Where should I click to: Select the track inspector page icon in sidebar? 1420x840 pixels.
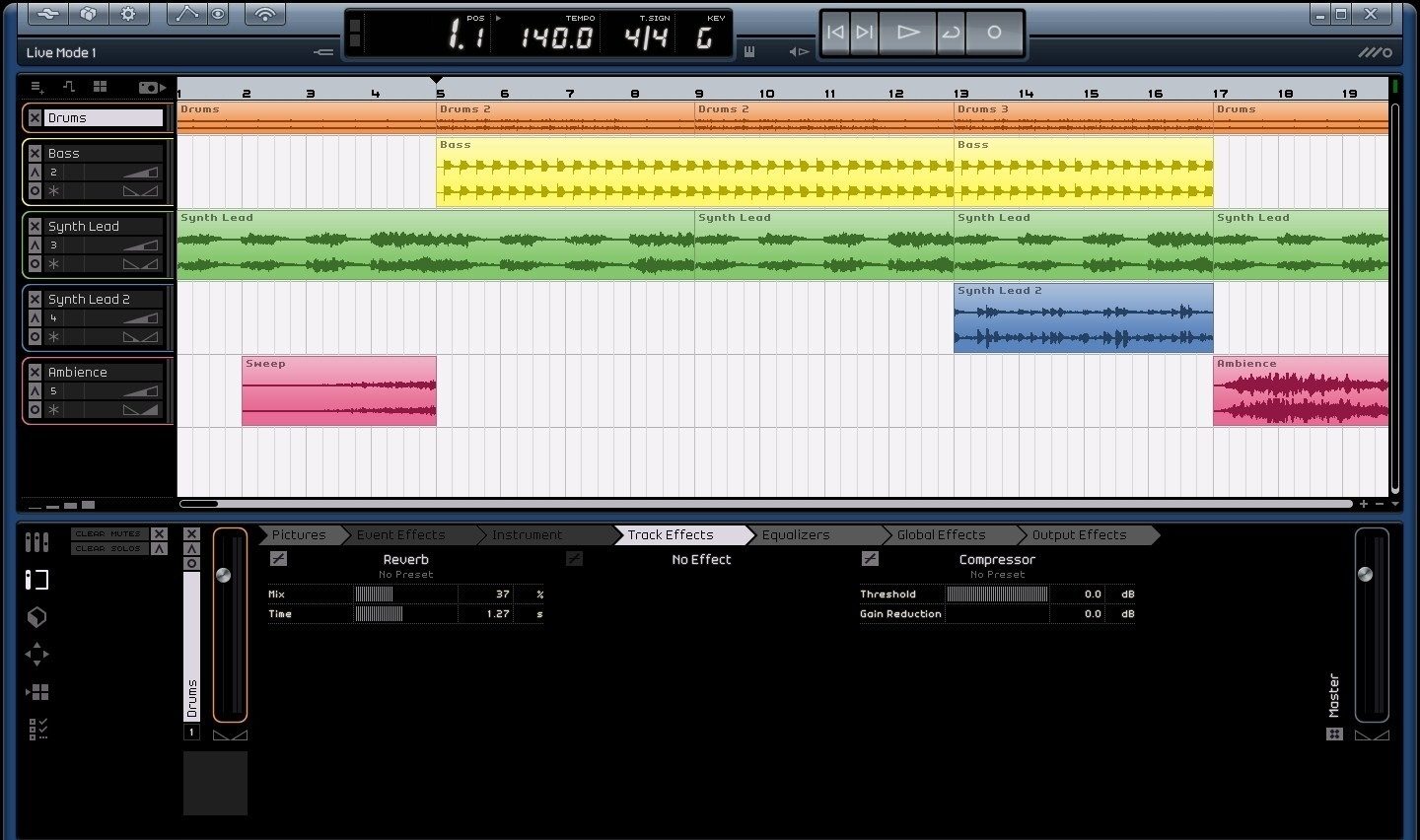coord(36,579)
